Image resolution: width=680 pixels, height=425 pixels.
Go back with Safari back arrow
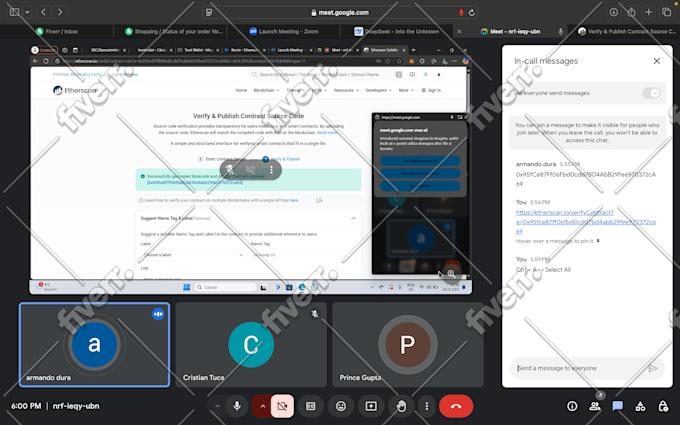click(43, 12)
